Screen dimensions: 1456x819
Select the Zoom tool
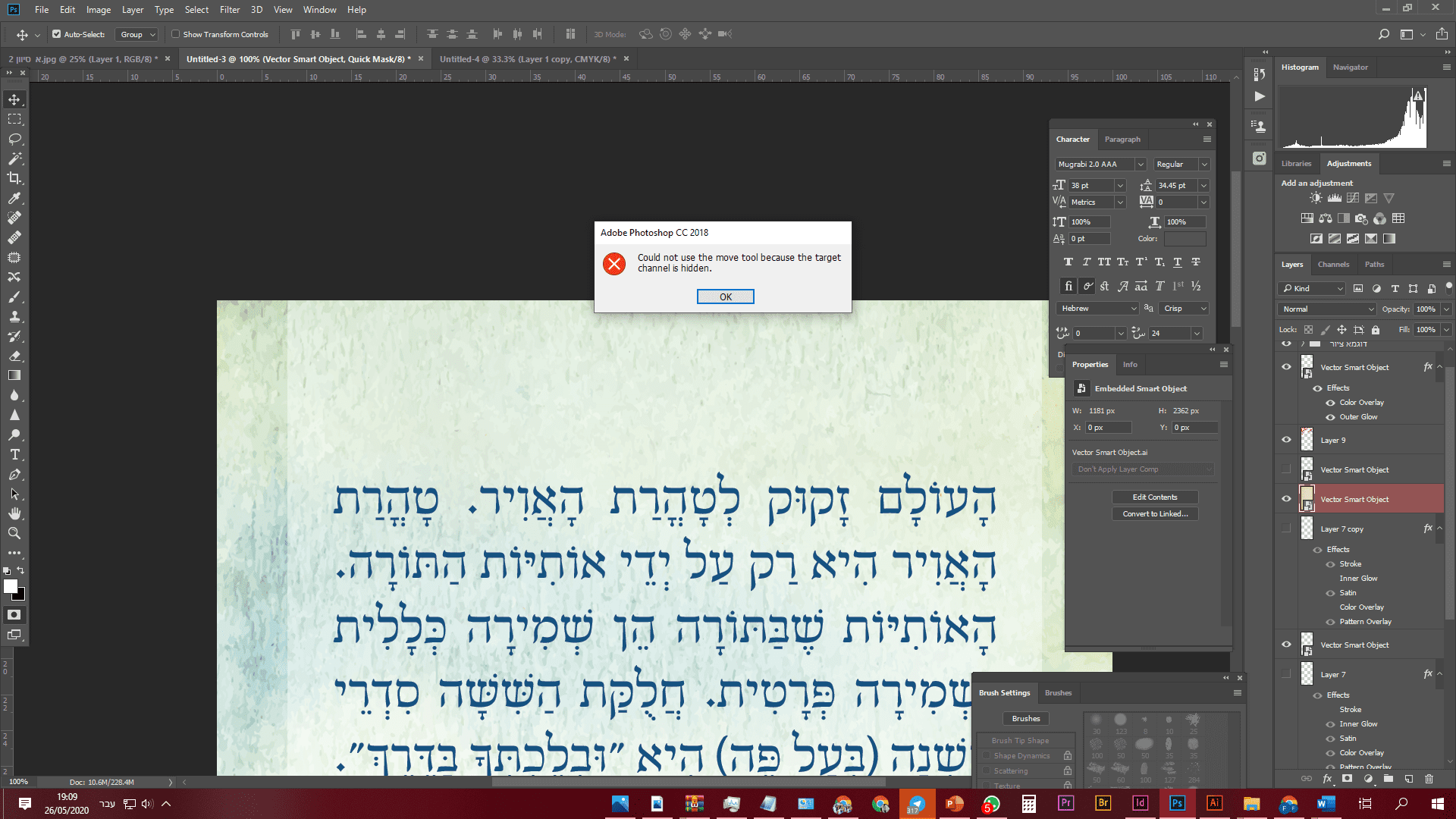[x=14, y=532]
